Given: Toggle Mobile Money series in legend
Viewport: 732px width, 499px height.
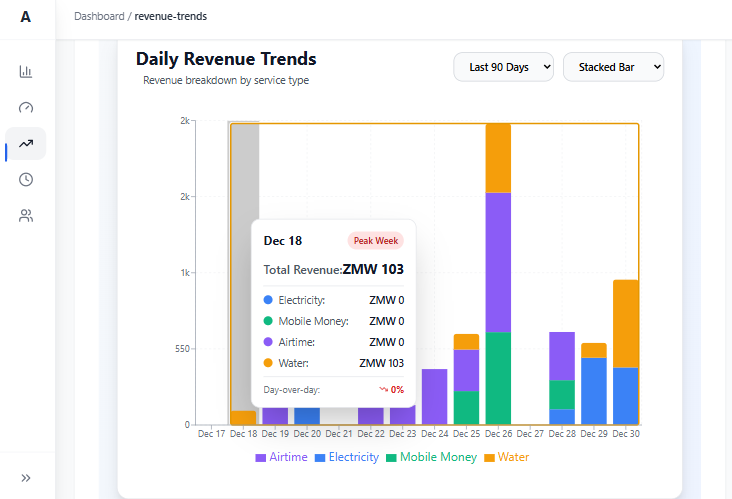Looking at the screenshot, I should (431, 457).
